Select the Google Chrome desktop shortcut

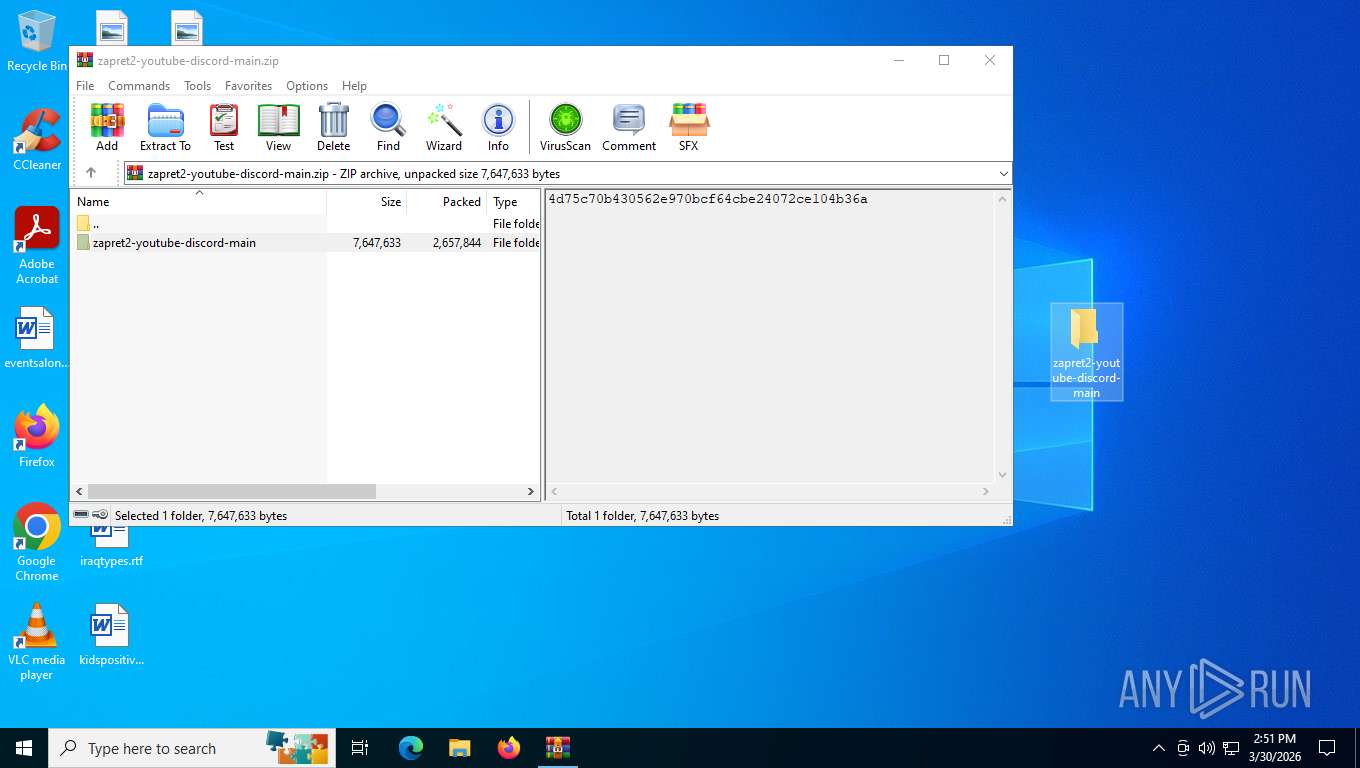(37, 542)
